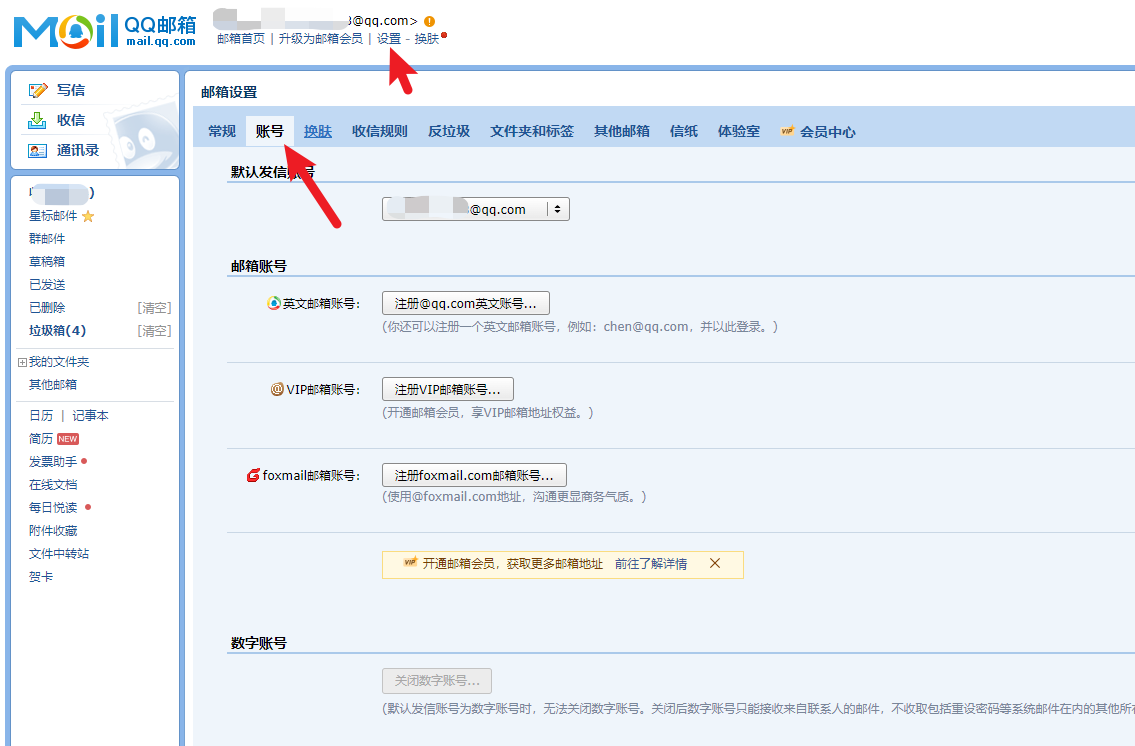Image resolution: width=1135 pixels, height=746 pixels.
Task: Switch to the 收信规则 tab
Action: coord(380,131)
